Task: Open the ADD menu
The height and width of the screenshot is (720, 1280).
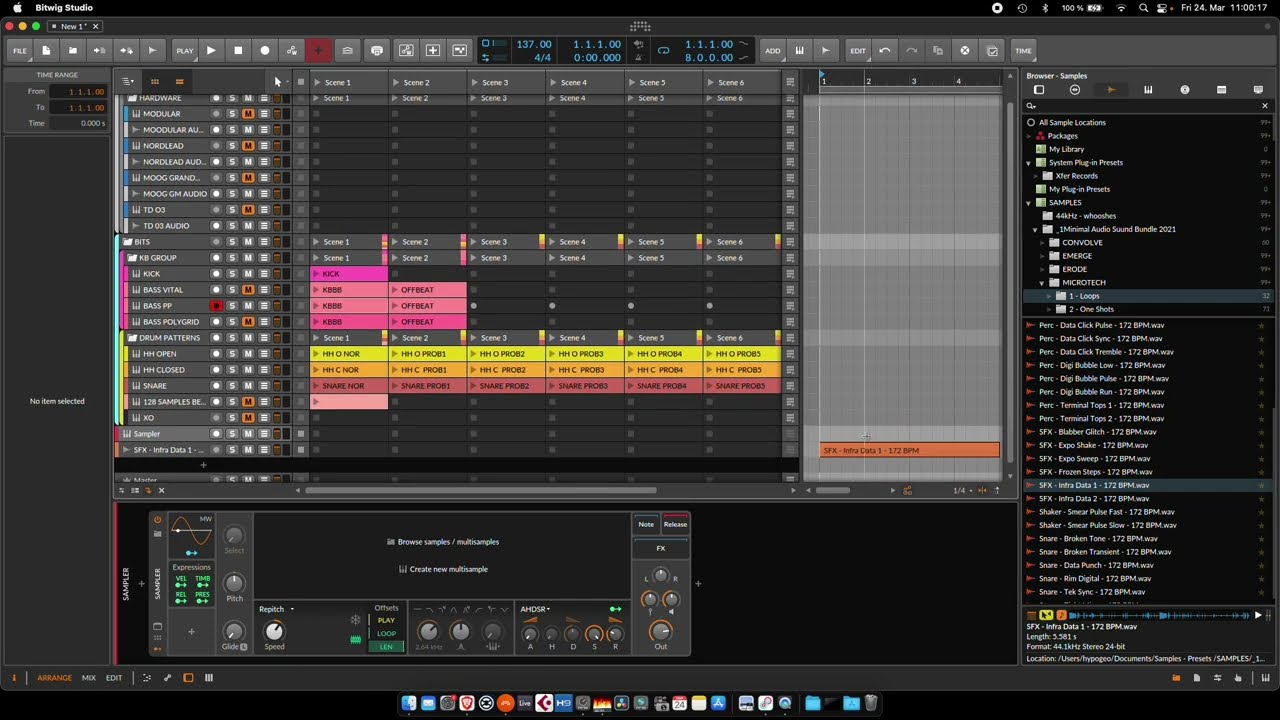Action: [773, 50]
